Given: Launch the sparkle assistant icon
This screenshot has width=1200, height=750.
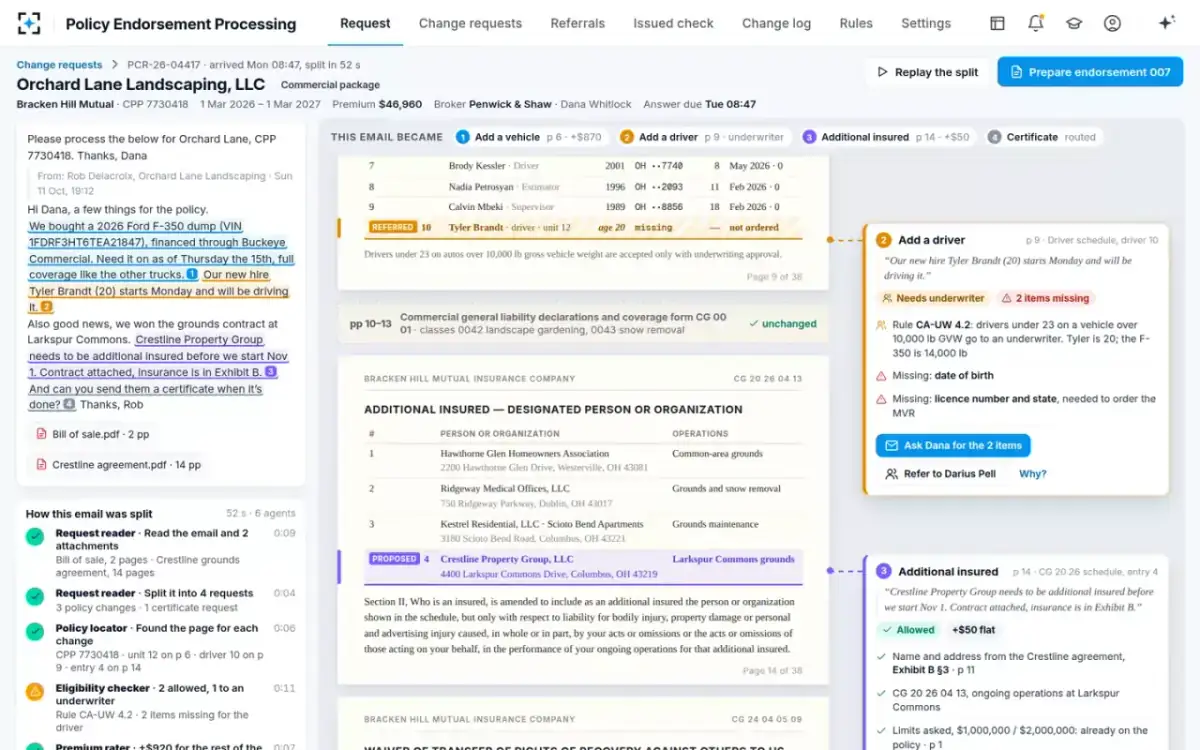Looking at the screenshot, I should 1166,23.
